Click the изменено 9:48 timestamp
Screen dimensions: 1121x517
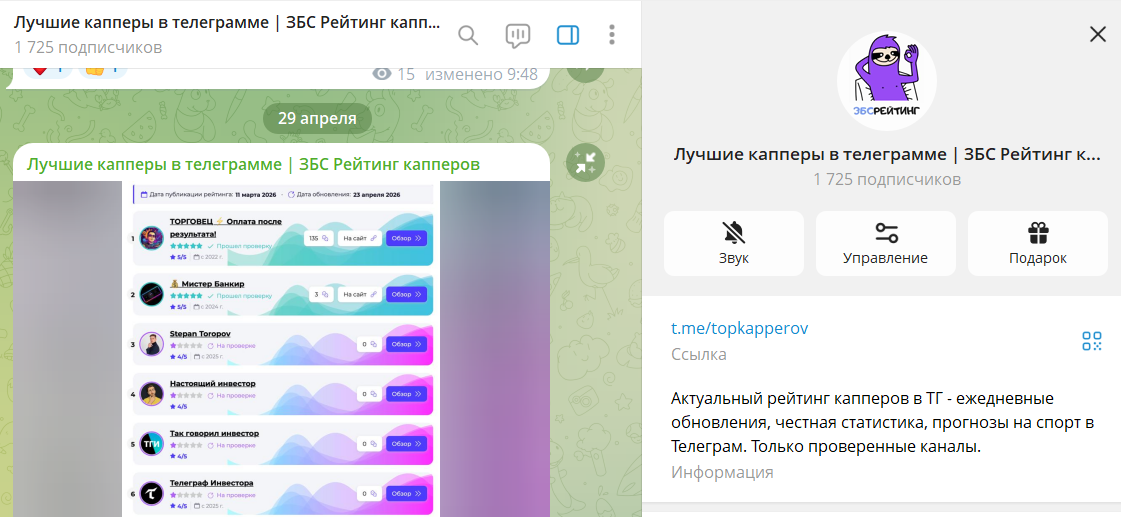(481, 74)
